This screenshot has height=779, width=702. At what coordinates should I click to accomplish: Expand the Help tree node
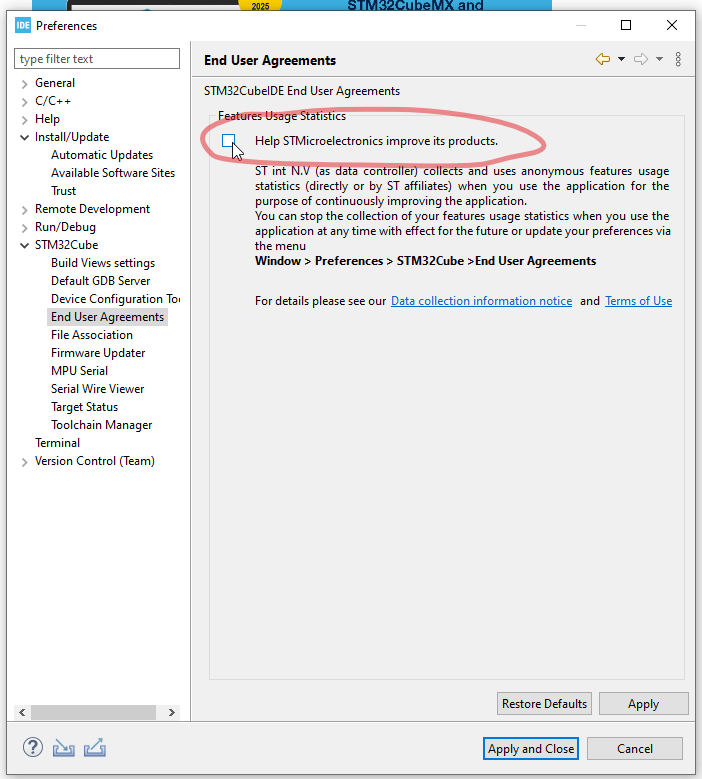tap(24, 120)
